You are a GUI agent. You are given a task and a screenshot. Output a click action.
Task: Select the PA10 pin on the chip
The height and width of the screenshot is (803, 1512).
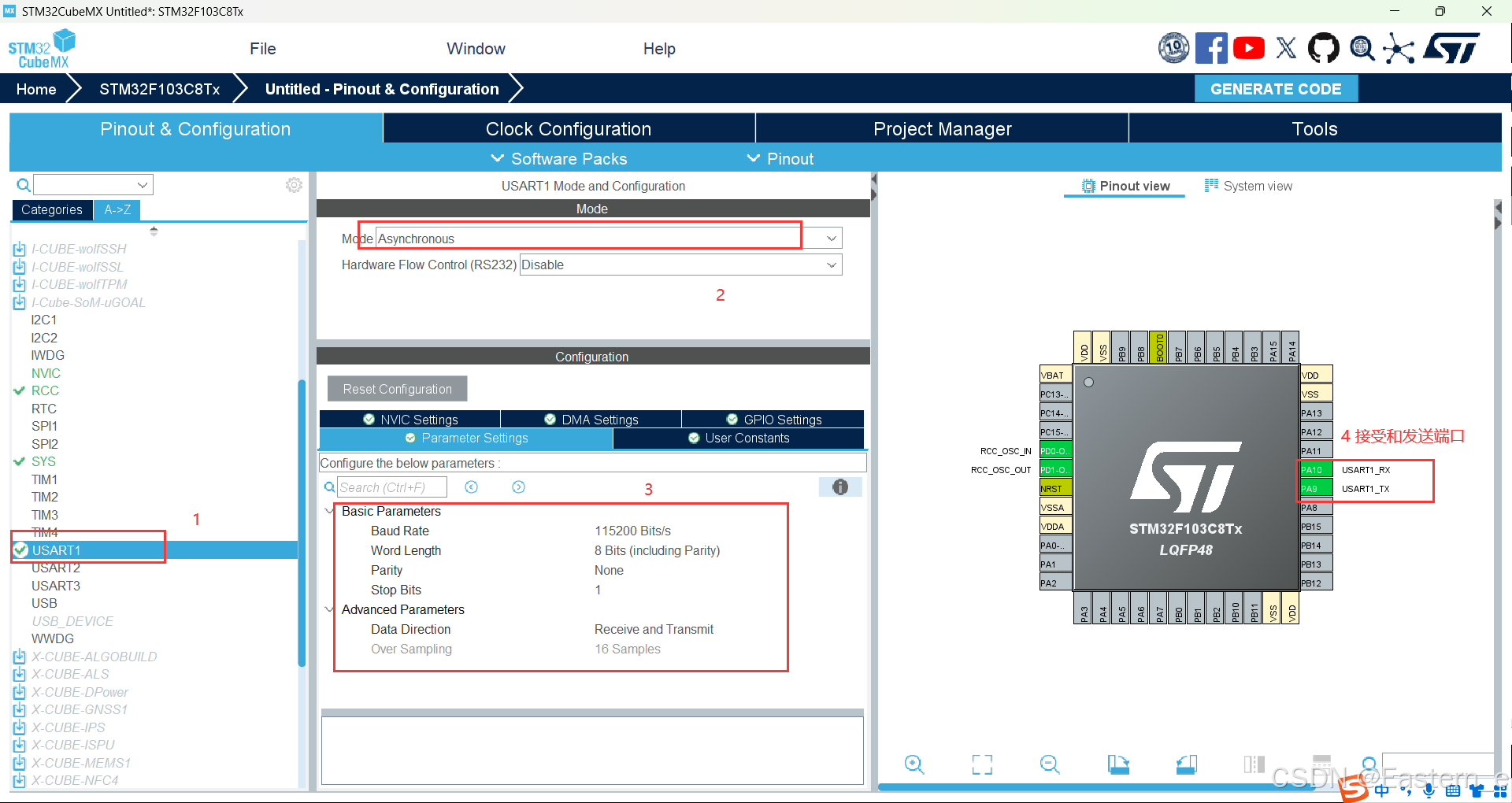coord(1316,470)
